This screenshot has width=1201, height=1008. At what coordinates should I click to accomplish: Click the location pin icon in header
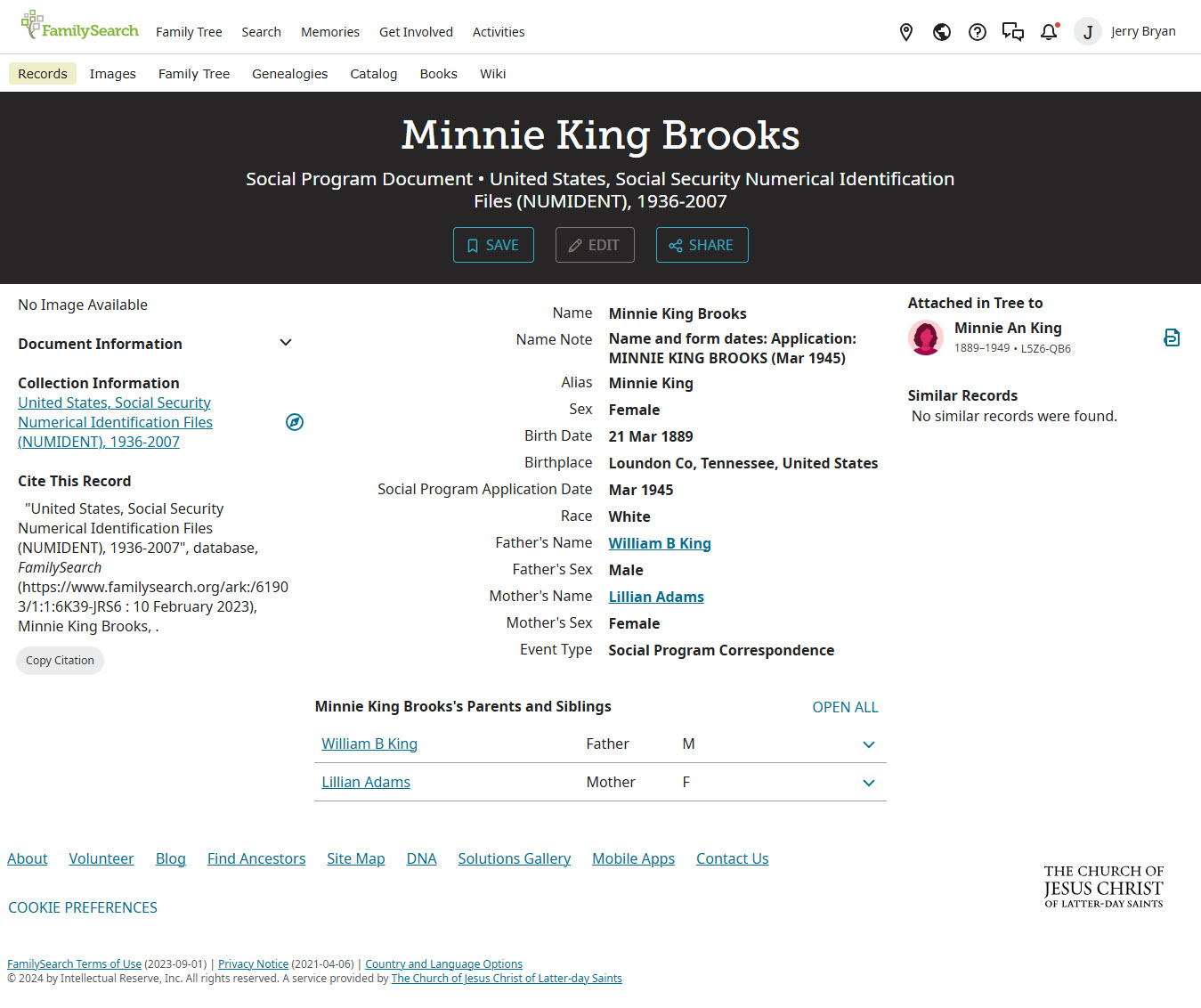coord(906,32)
